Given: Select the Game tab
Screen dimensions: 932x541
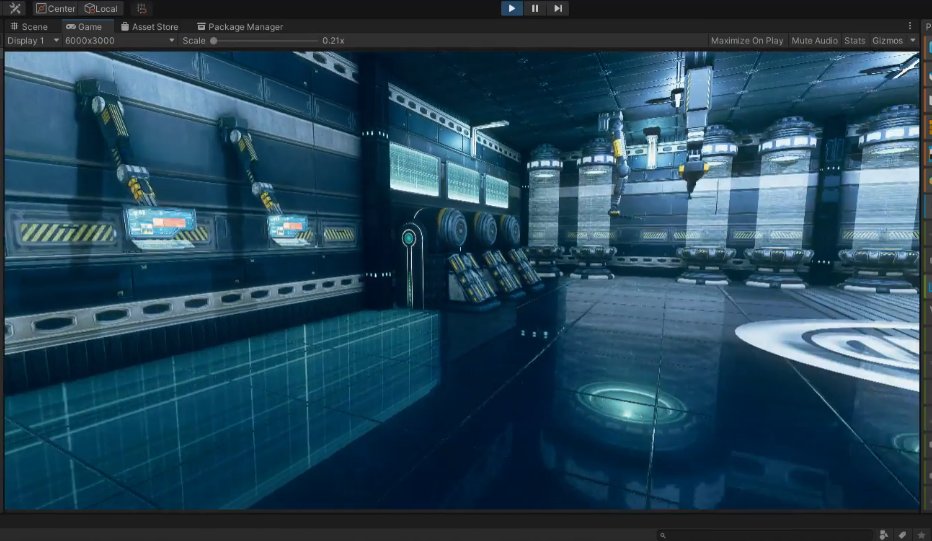Looking at the screenshot, I should [x=84, y=27].
